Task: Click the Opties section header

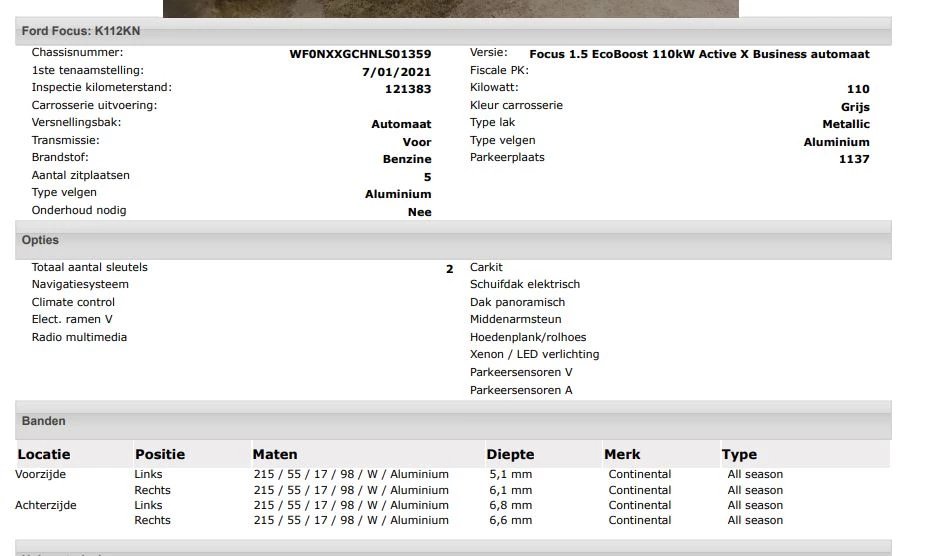Action: point(40,240)
